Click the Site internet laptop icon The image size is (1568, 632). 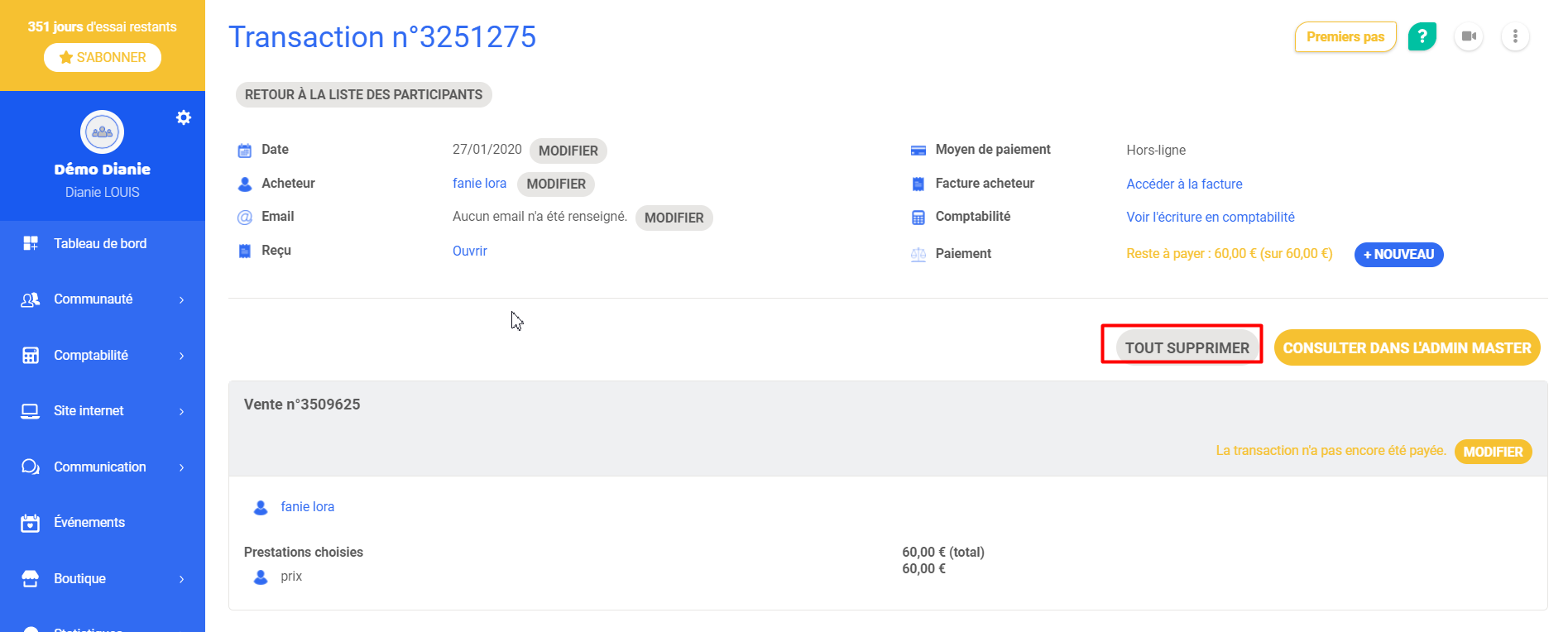[x=31, y=411]
